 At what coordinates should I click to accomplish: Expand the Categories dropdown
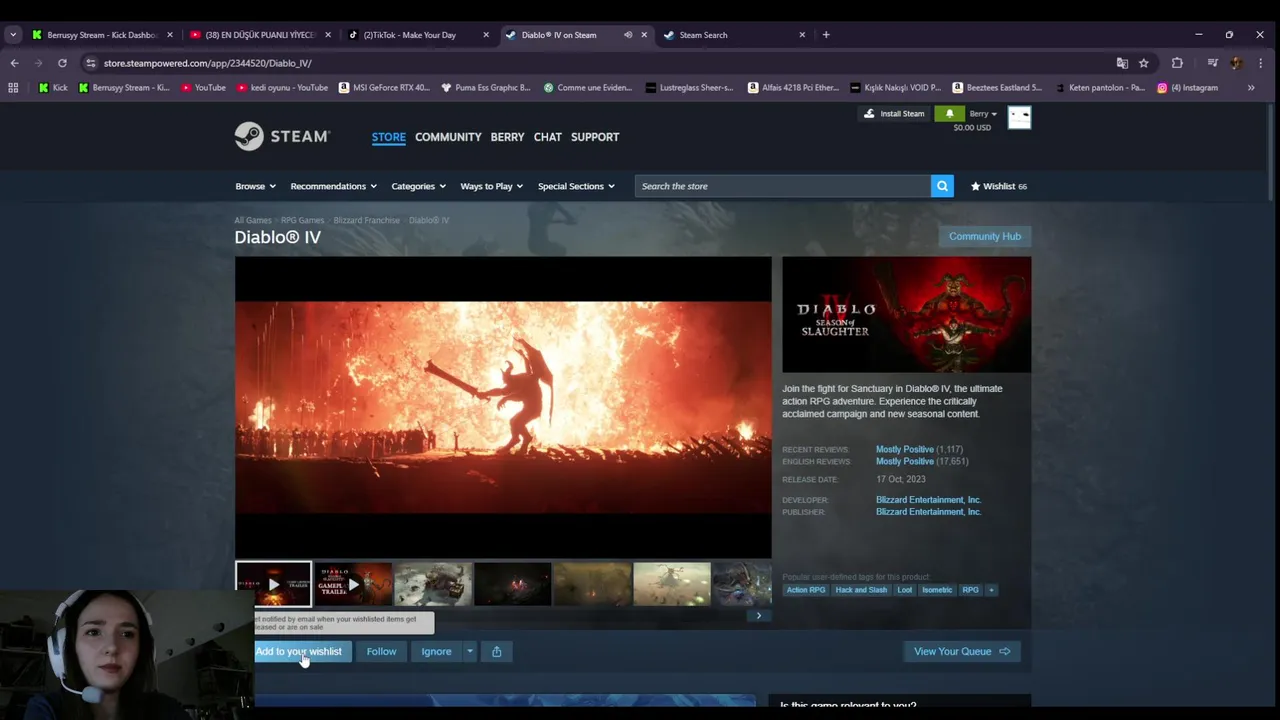418,186
